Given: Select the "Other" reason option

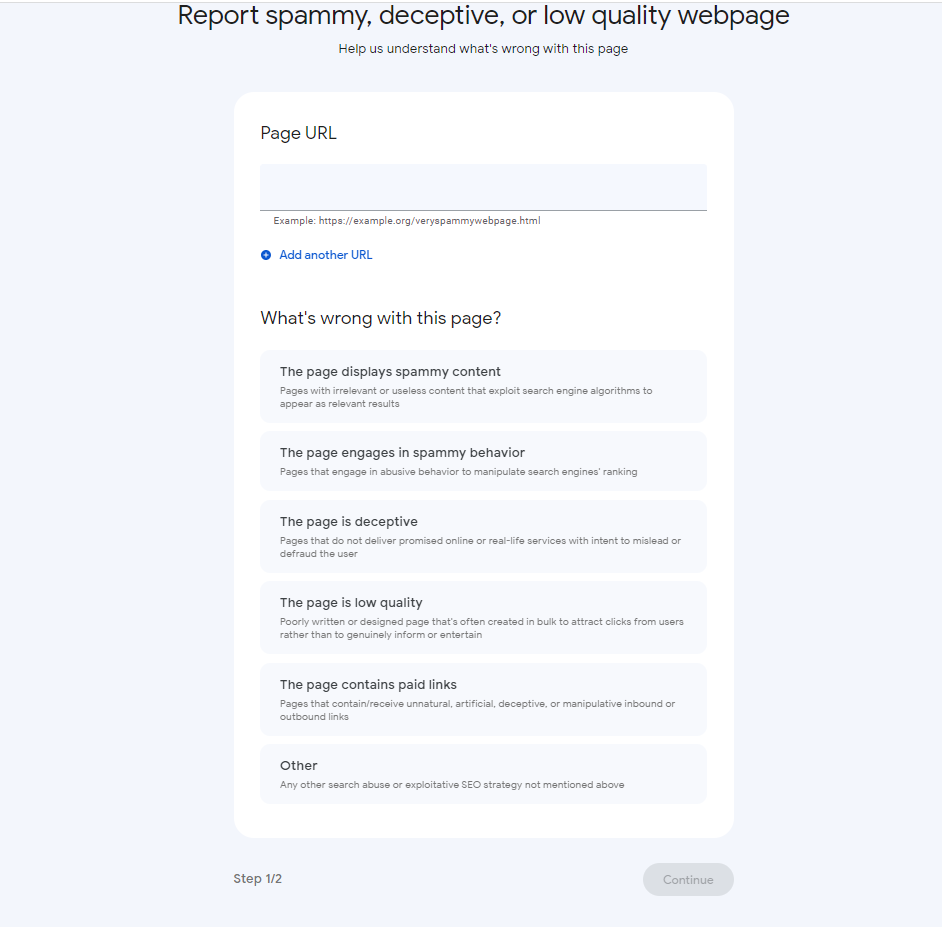Looking at the screenshot, I should coord(483,774).
